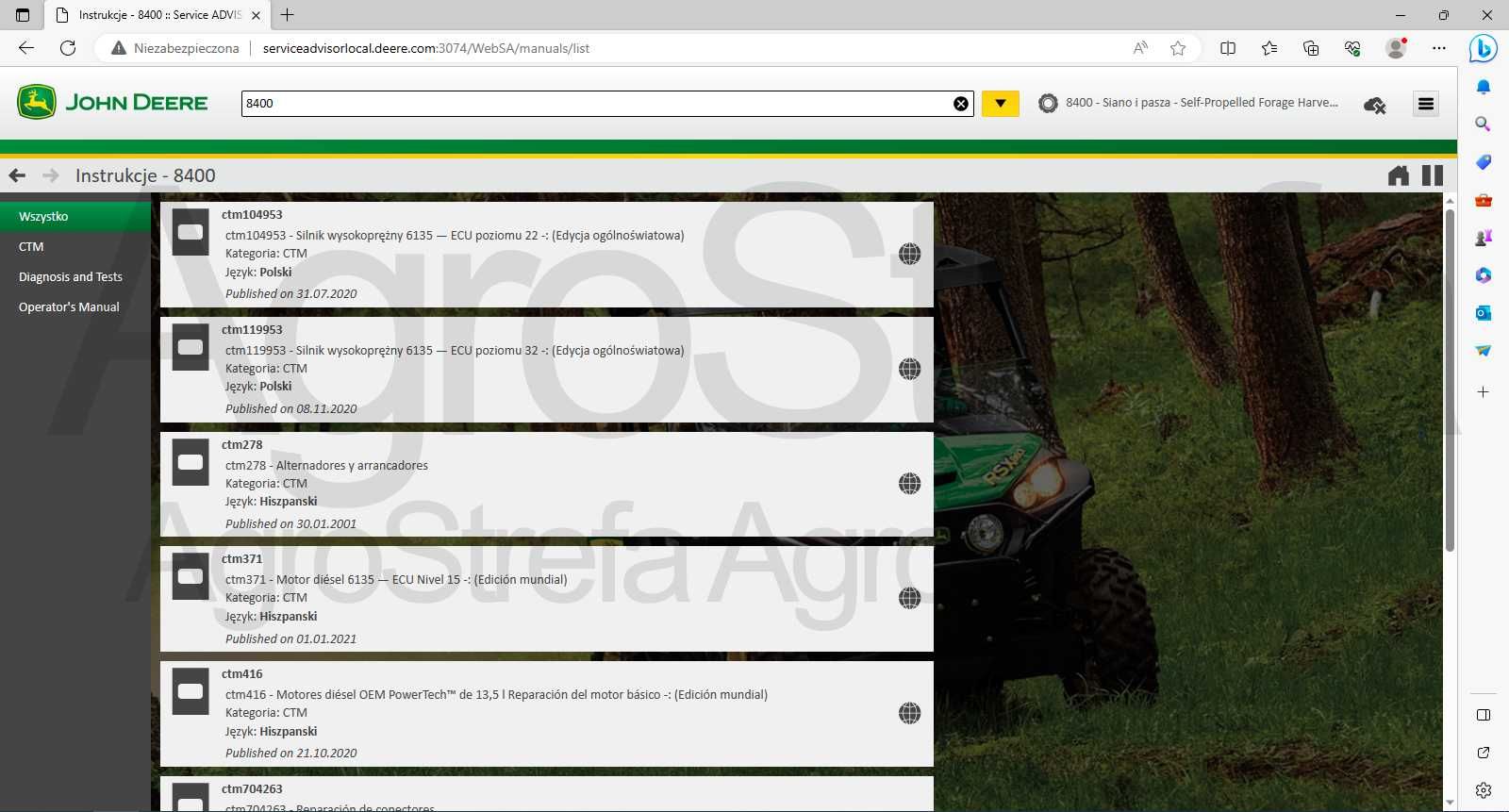
Task: Open the sidebar search icon
Action: coord(1484,124)
